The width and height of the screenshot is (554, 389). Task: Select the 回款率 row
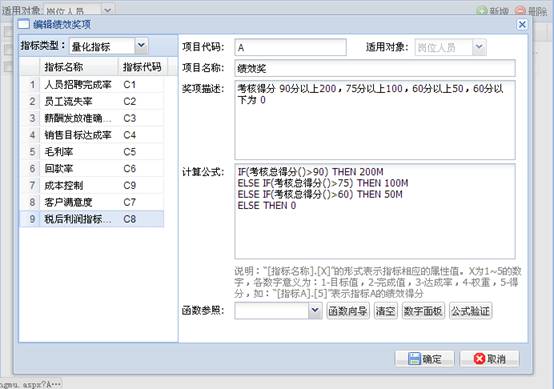point(92,169)
